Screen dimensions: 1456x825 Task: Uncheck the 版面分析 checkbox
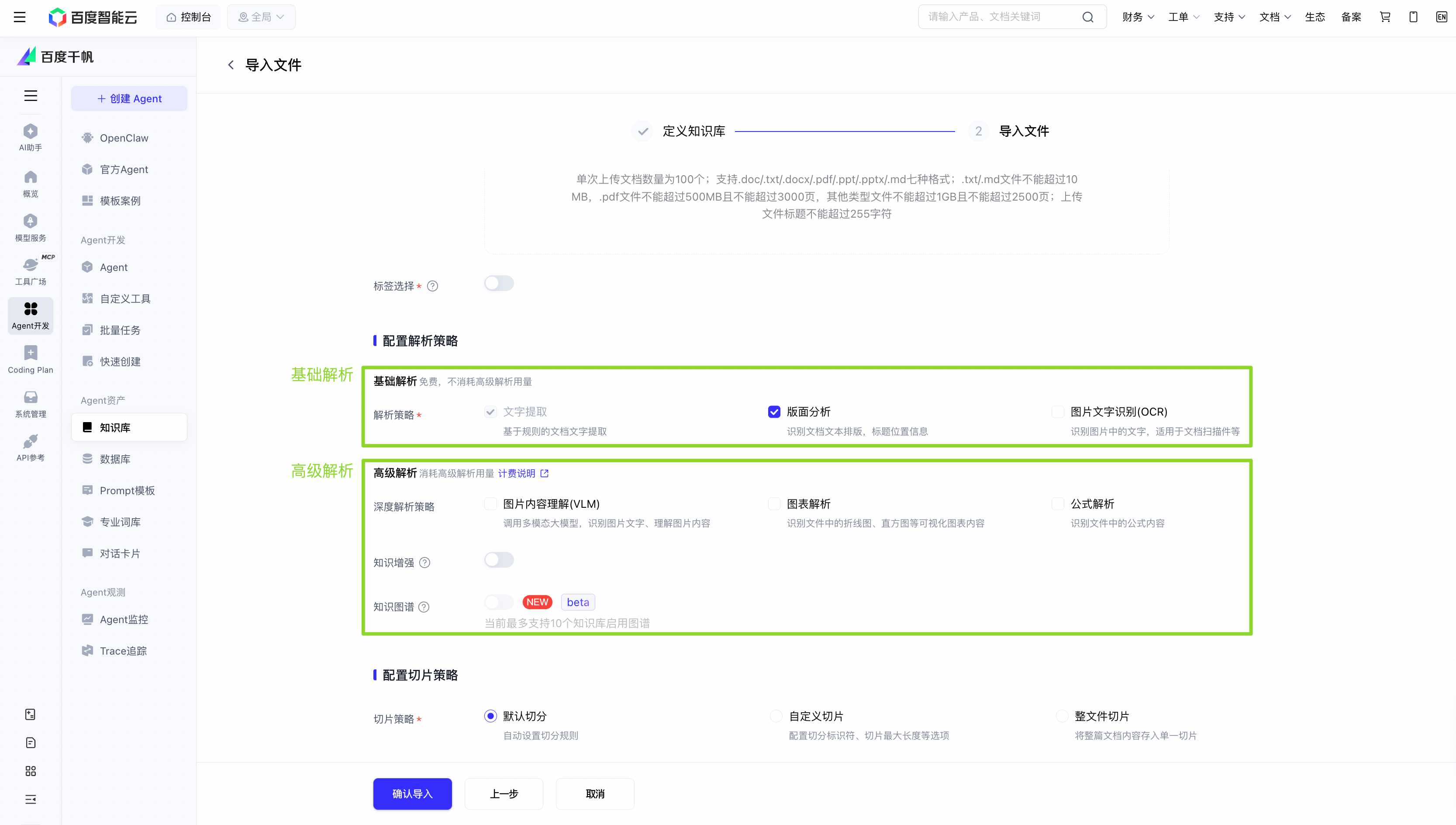pyautogui.click(x=774, y=412)
